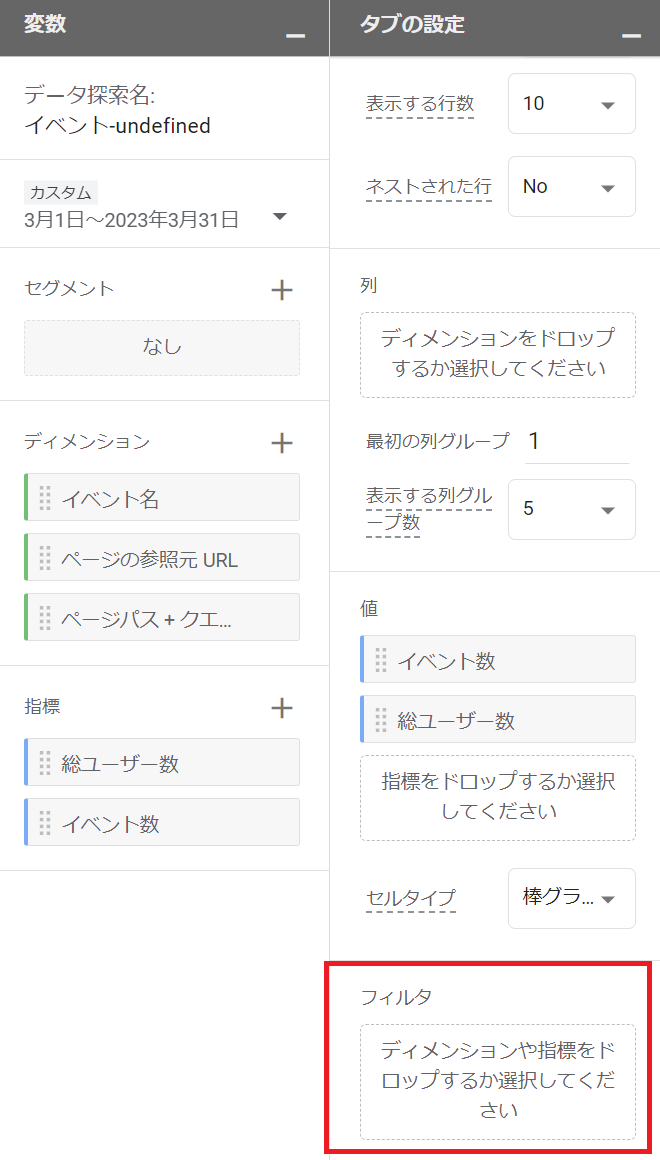Image resolution: width=660 pixels, height=1160 pixels.
Task: Click the 列 dimension drop zone
Action: 497,354
